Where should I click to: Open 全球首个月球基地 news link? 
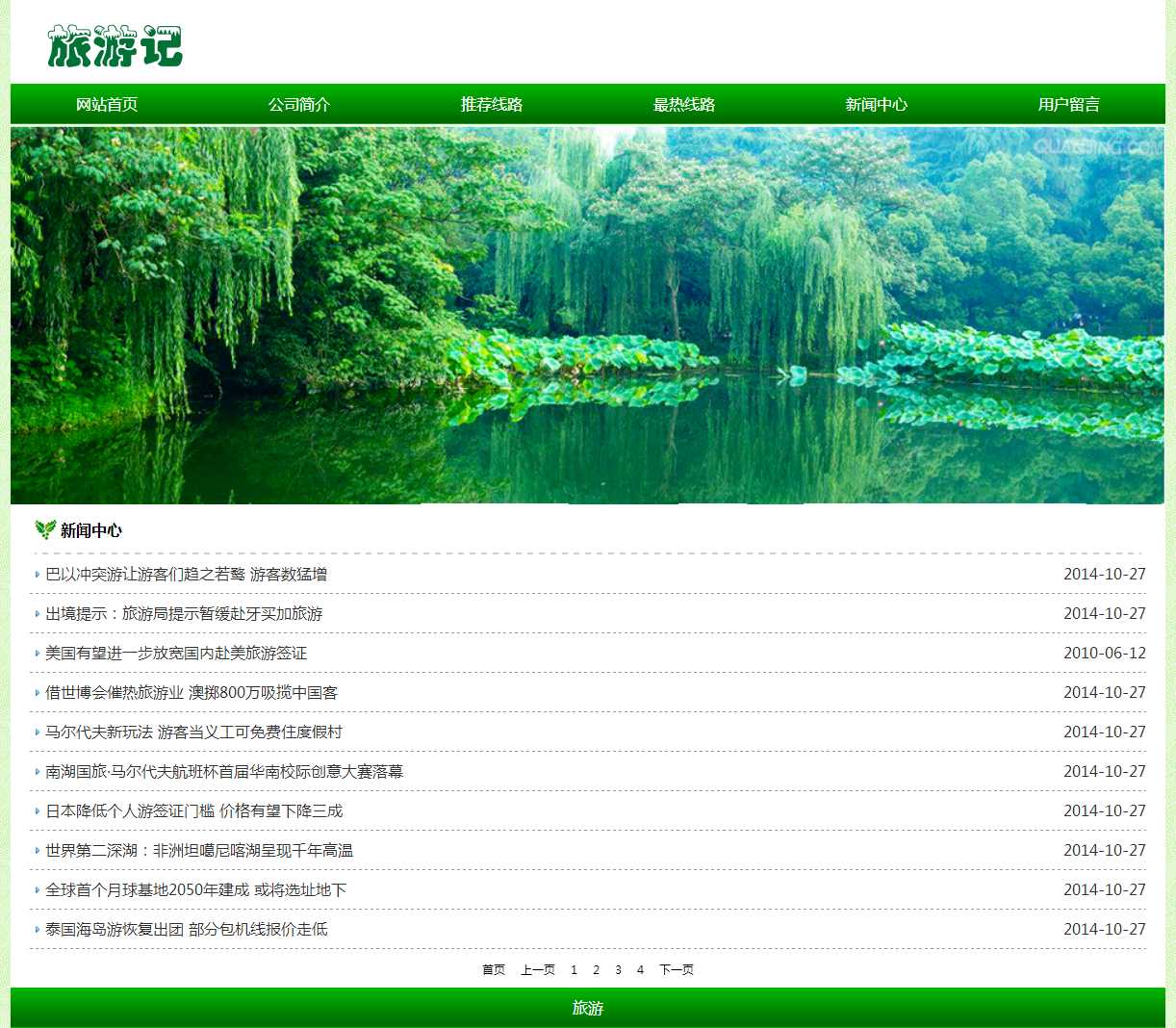coord(195,889)
